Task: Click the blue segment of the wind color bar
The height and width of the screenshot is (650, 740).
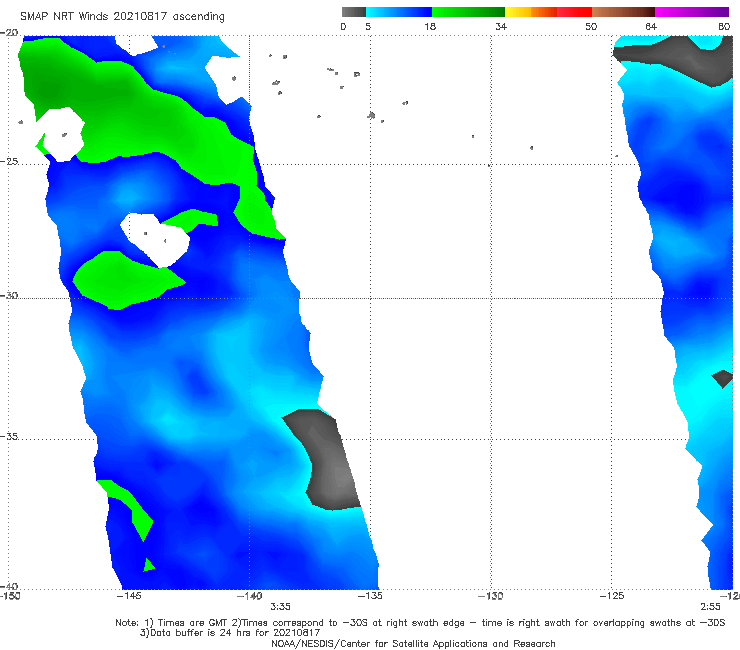Action: point(399,12)
